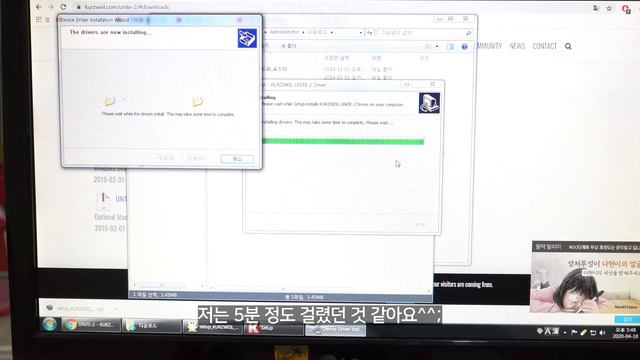Viewport: 640px width, 360px height.
Task: Bookmark this page with the star icon
Action: (609, 8)
